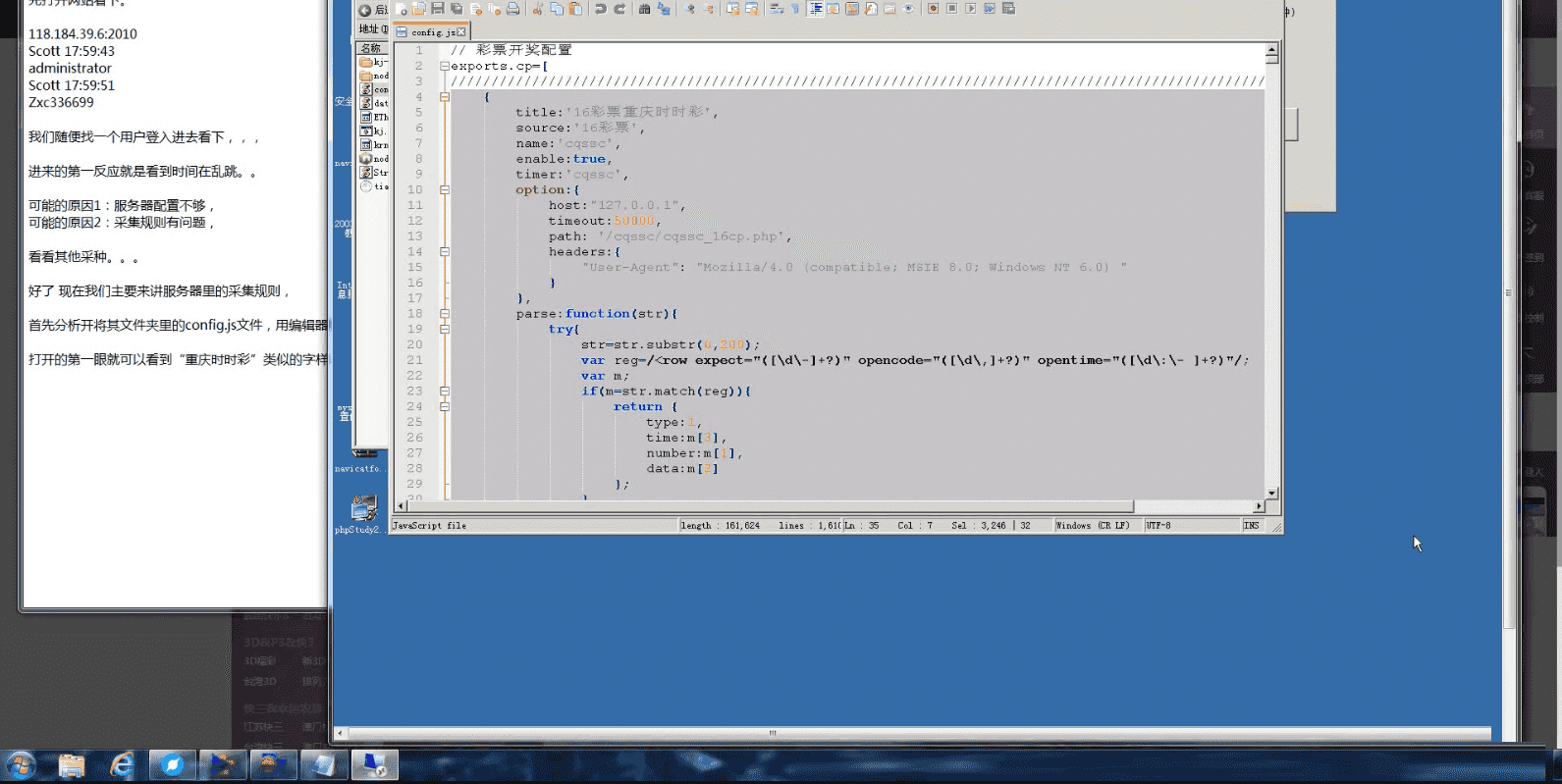Close the config.js tab
1562x784 pixels.
tap(461, 32)
